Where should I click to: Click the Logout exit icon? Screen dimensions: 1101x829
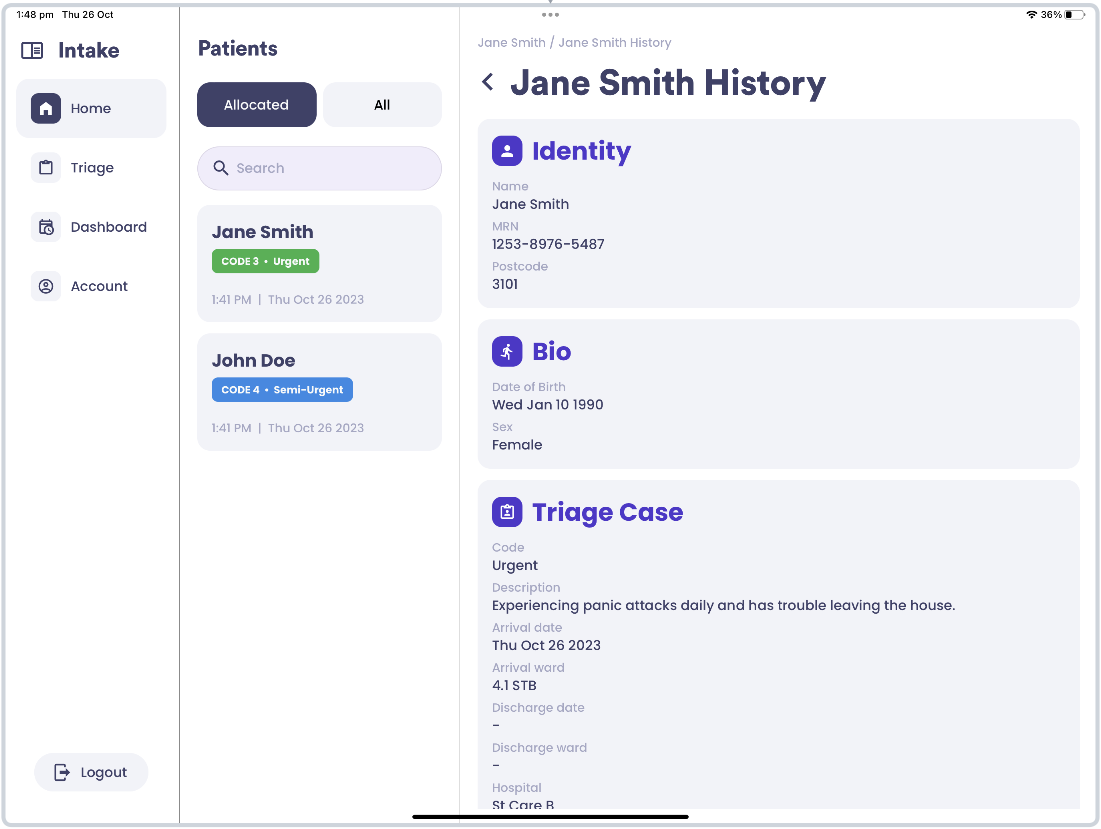tap(62, 772)
